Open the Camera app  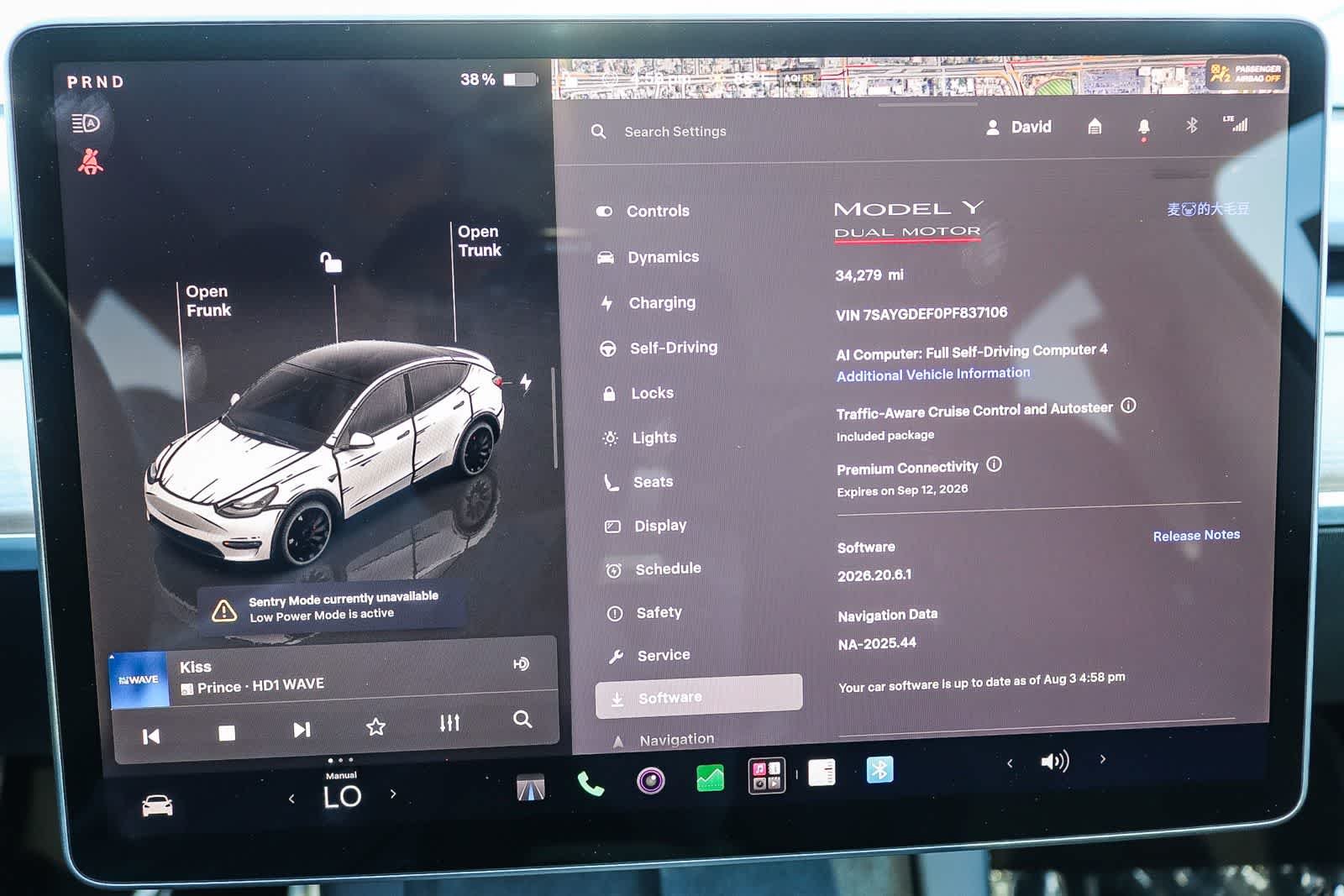(x=651, y=781)
